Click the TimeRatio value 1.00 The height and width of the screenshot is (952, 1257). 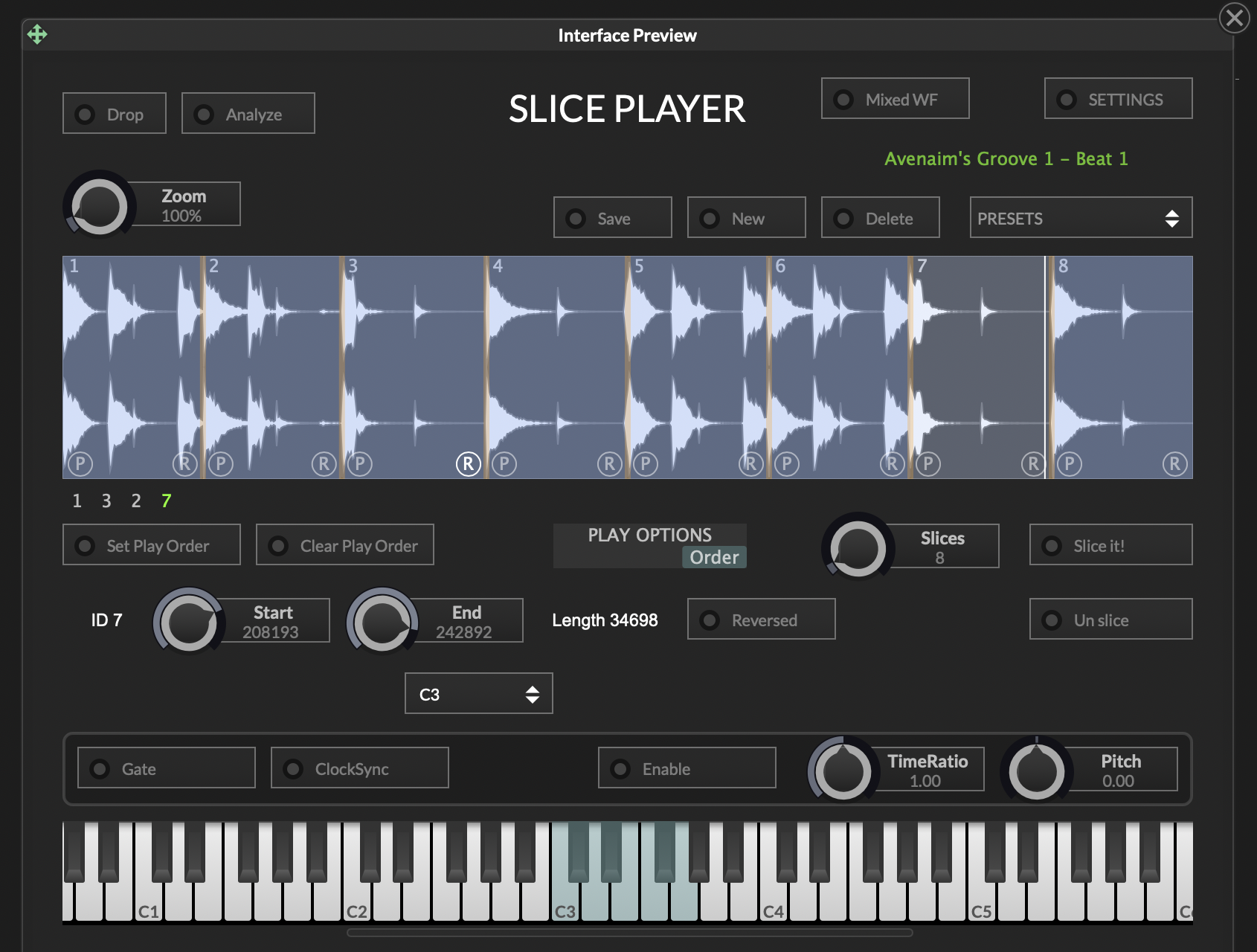coord(925,781)
